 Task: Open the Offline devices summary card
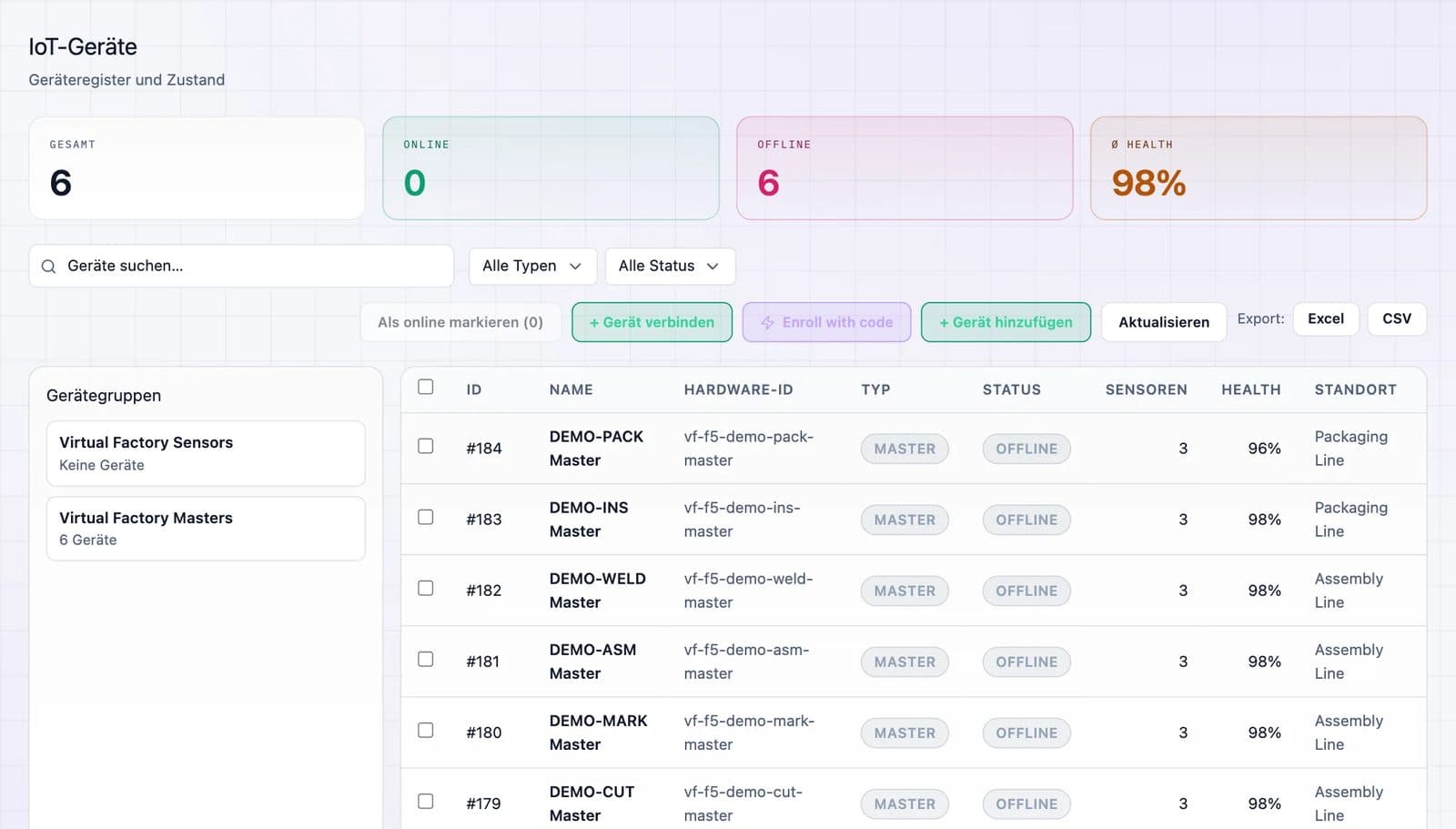(x=905, y=168)
